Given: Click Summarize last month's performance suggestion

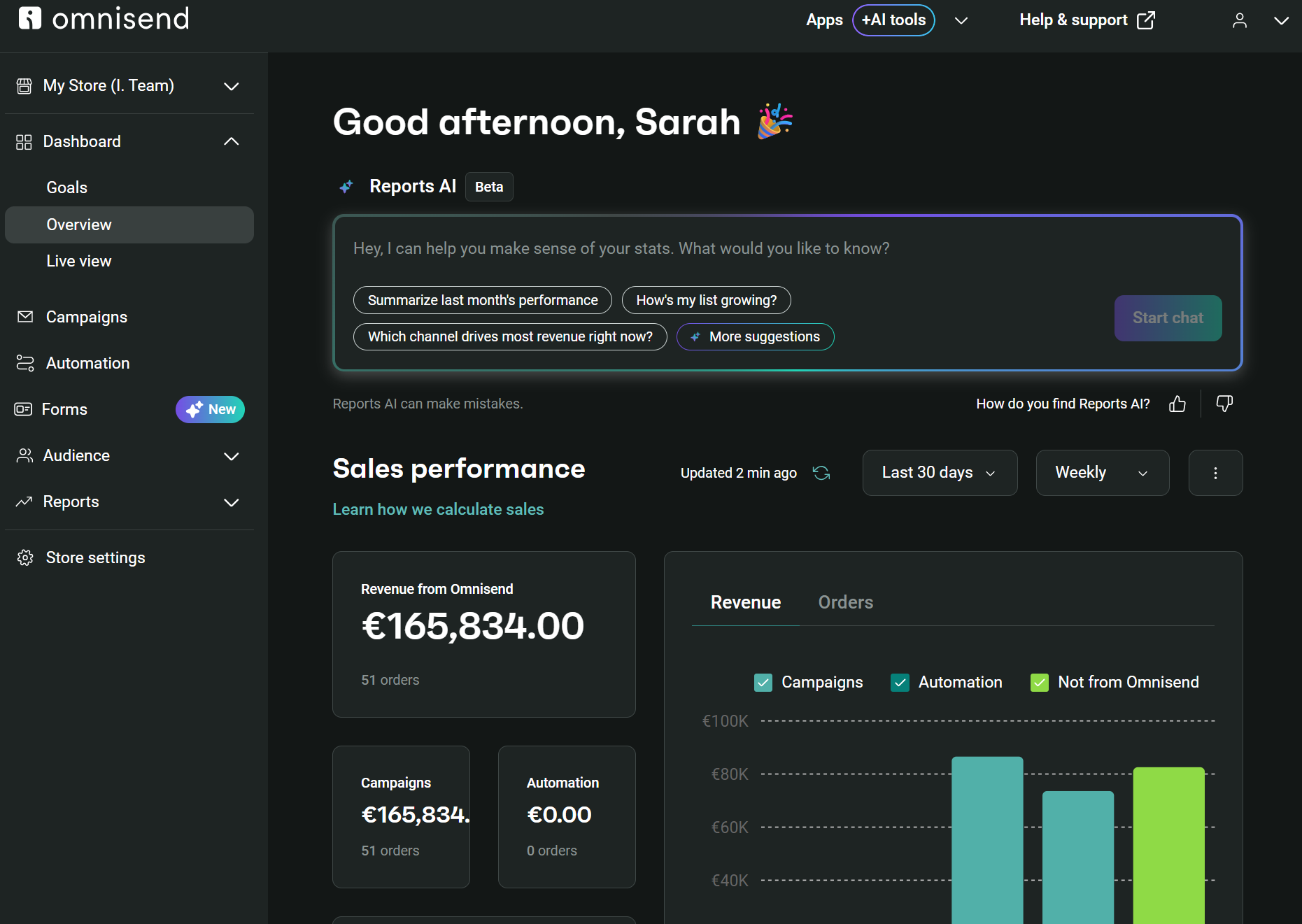Looking at the screenshot, I should [x=483, y=300].
